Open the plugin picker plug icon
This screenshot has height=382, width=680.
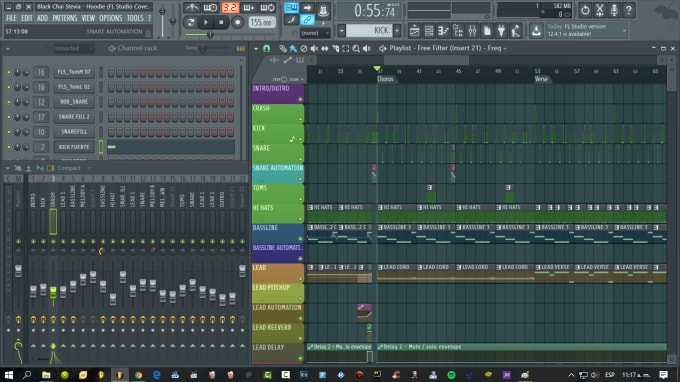click(x=501, y=30)
